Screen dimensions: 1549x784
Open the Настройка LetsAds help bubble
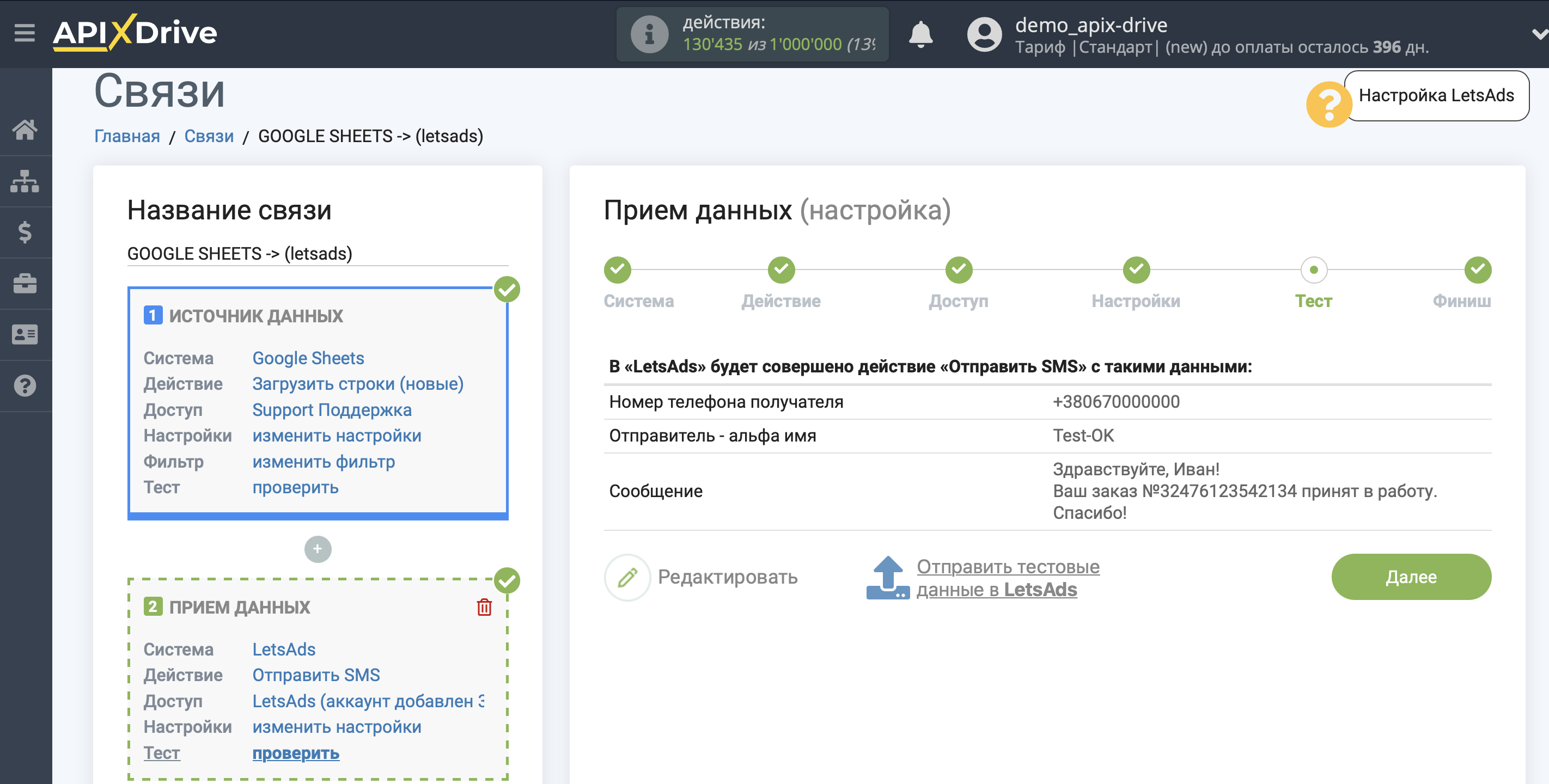click(x=1437, y=96)
